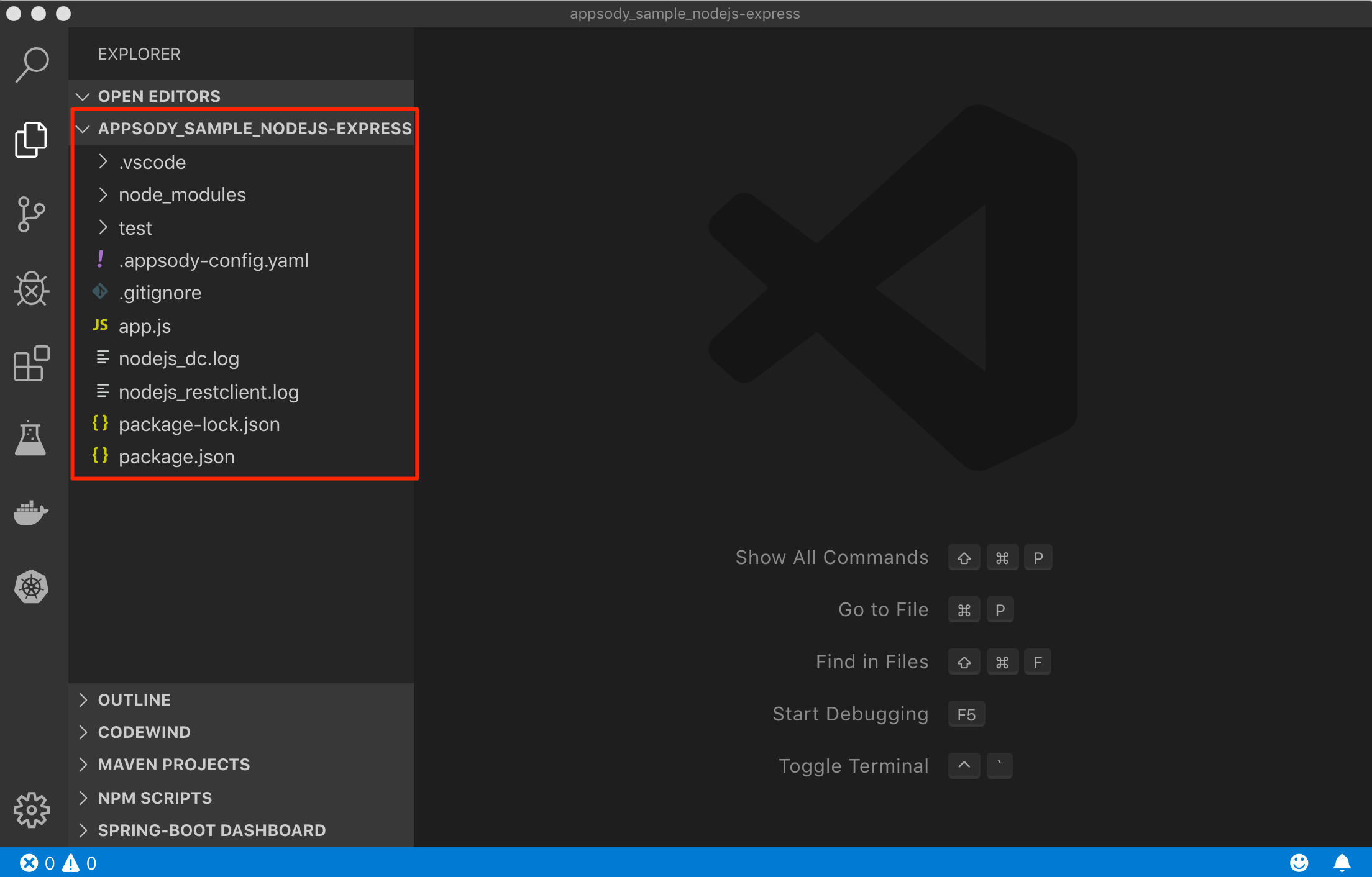The image size is (1372, 877).
Task: Click the errors count in status bar
Action: click(37, 863)
